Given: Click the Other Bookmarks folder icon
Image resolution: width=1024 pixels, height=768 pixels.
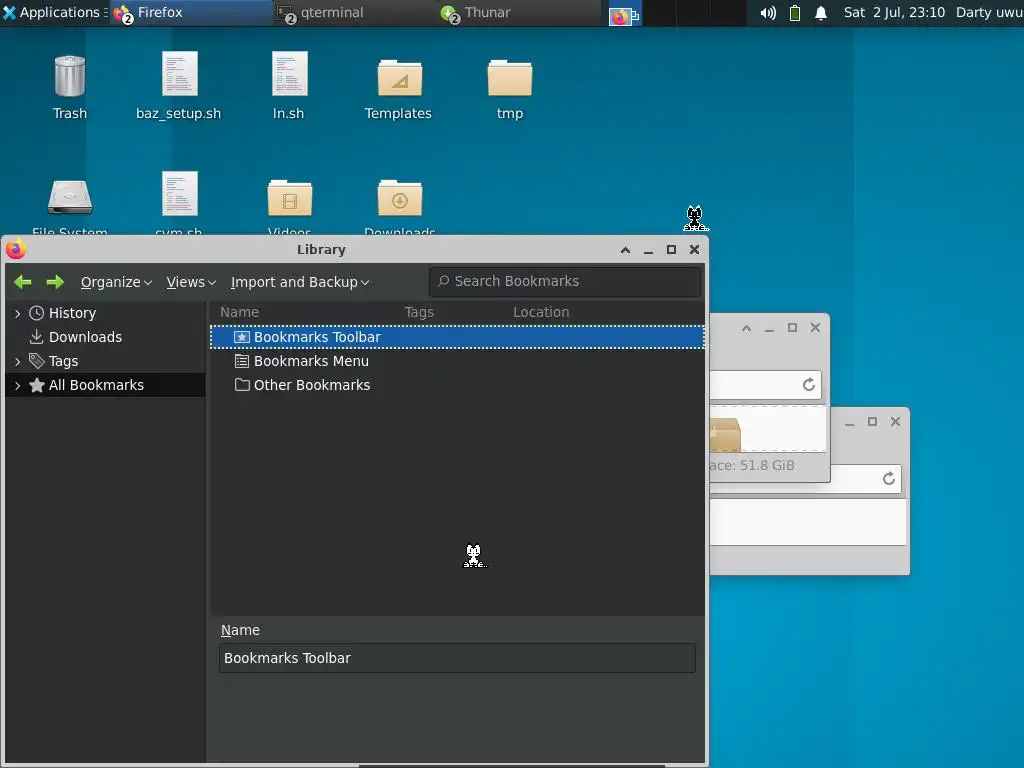Looking at the screenshot, I should click(242, 385).
